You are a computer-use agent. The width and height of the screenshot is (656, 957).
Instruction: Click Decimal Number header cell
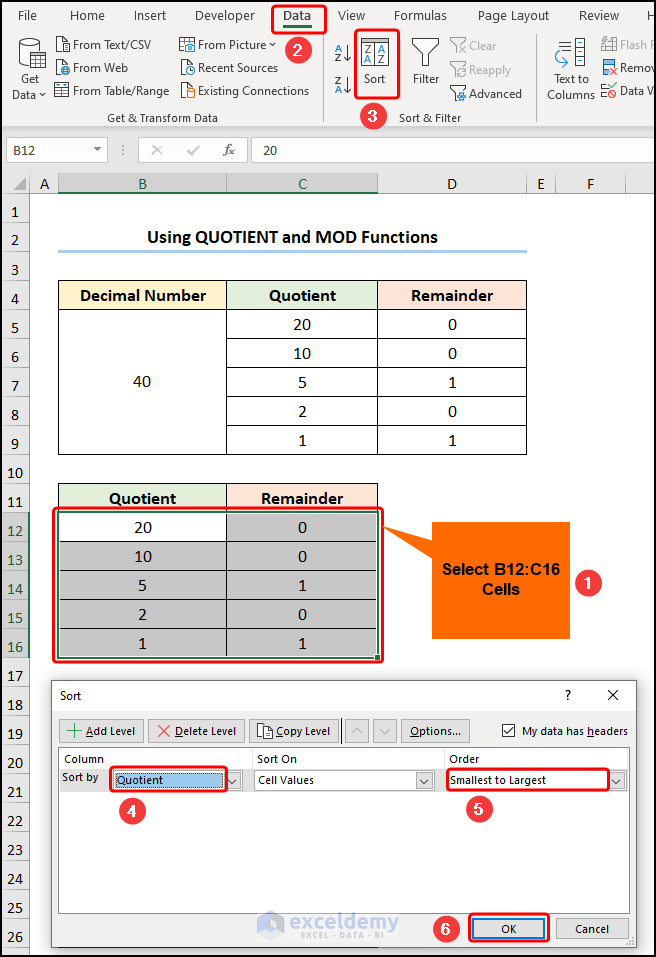pyautogui.click(x=142, y=295)
